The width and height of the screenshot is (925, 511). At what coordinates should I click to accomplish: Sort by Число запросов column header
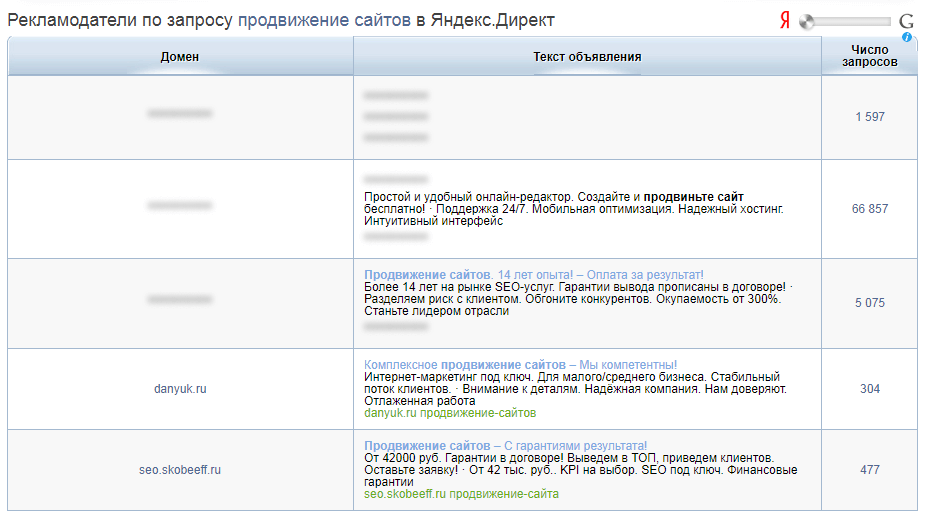point(869,56)
